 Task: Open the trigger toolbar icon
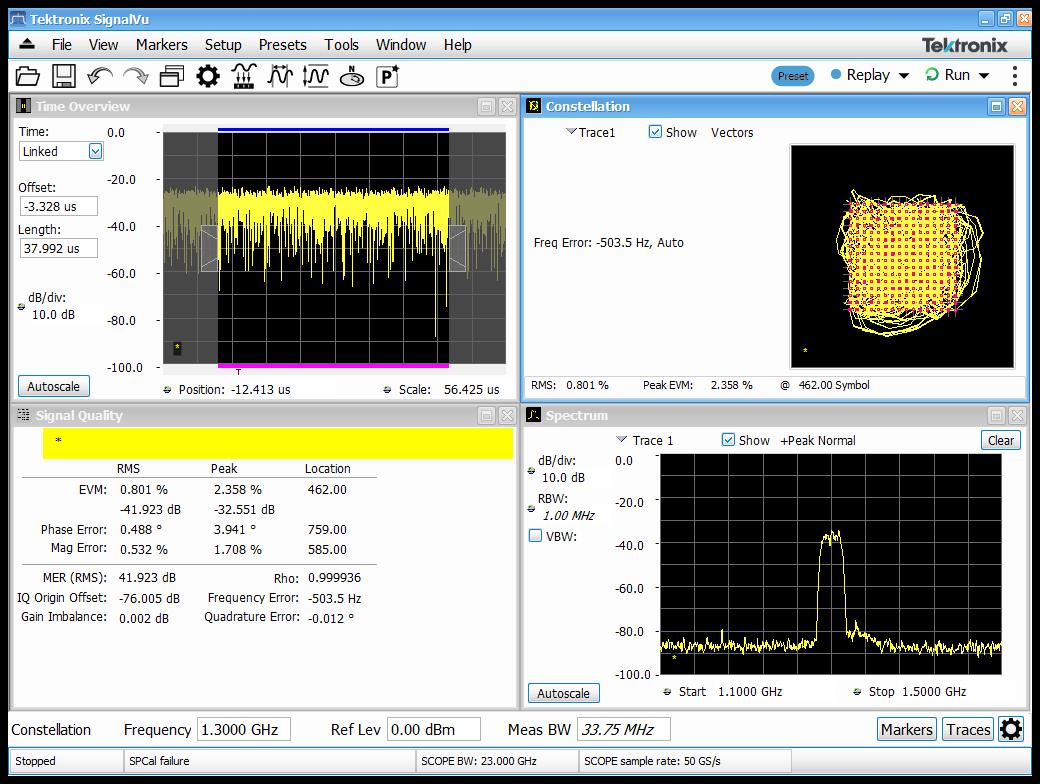tap(243, 76)
